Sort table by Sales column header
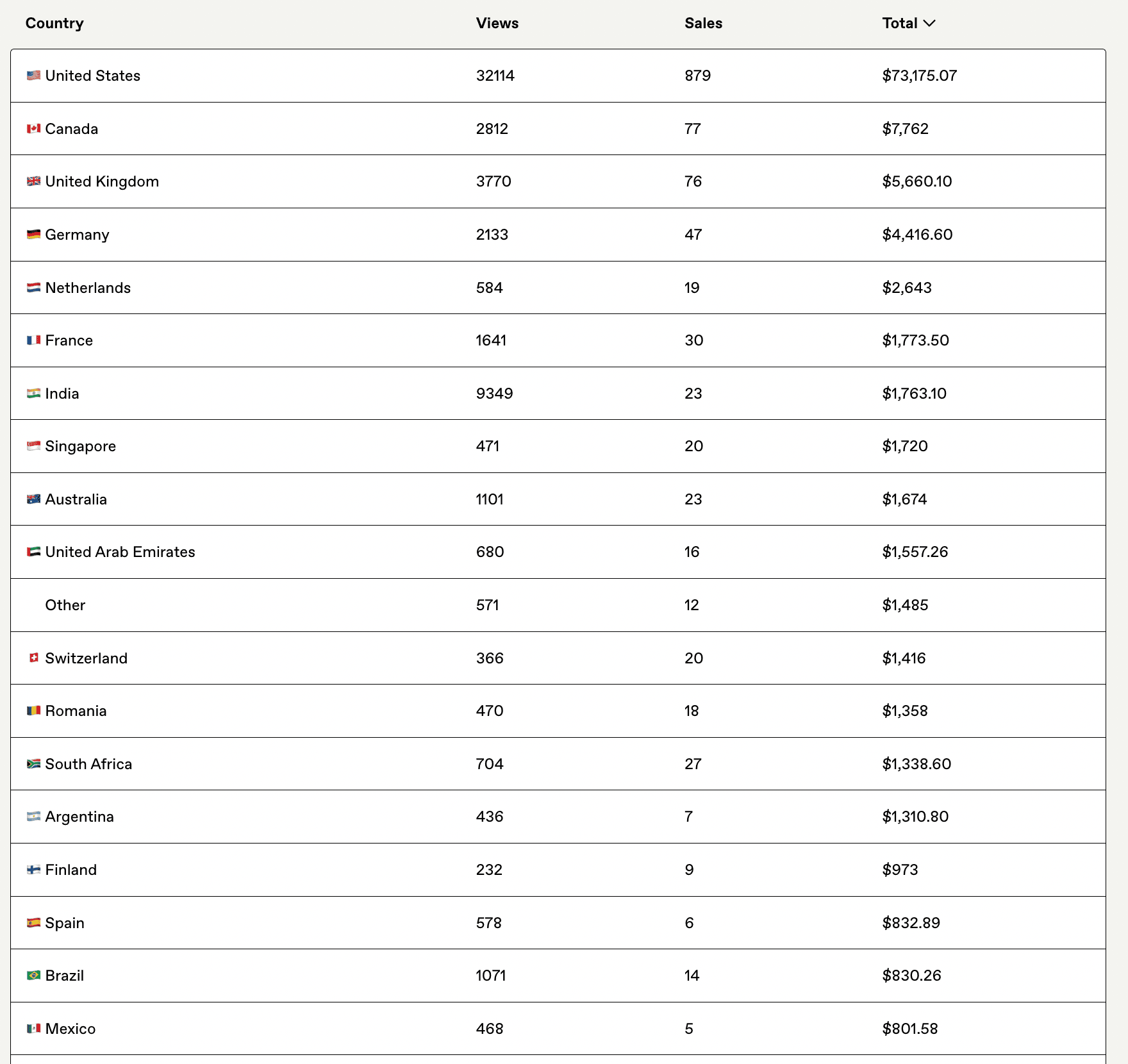 [703, 24]
